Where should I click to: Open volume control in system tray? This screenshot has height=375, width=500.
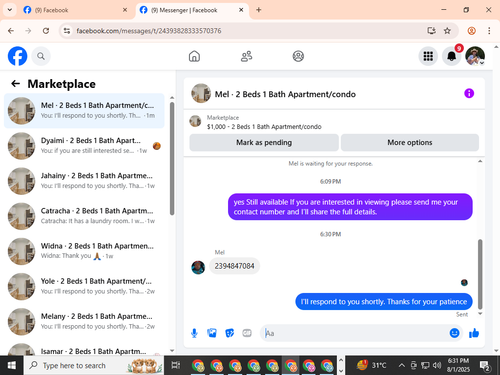(437, 365)
